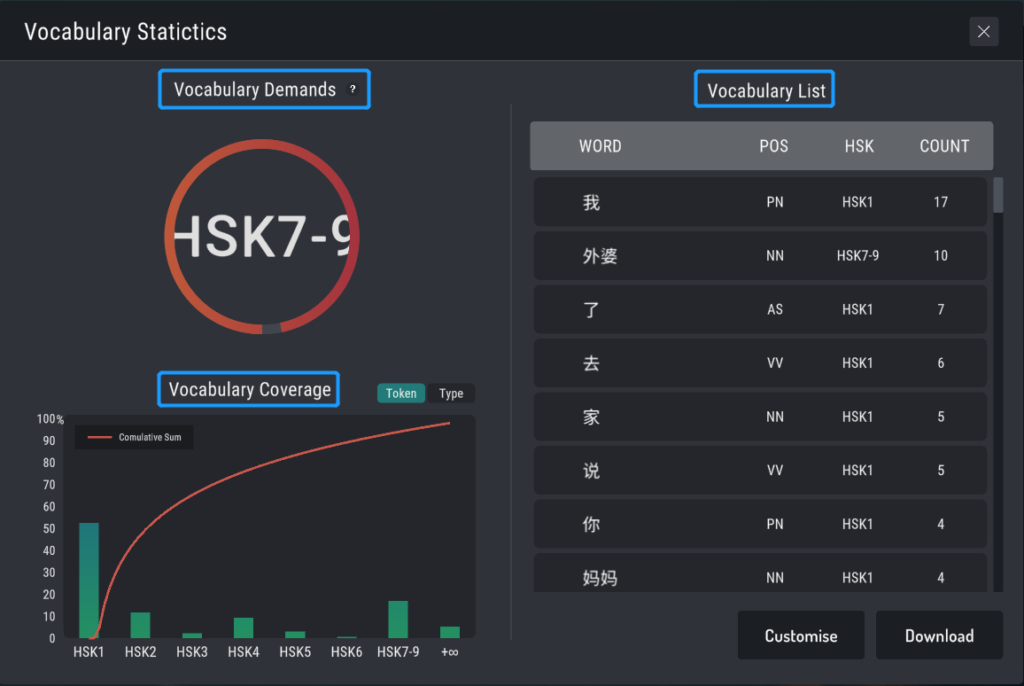Image resolution: width=1024 pixels, height=686 pixels.
Task: Sort the list by COUNT column
Action: (944, 146)
